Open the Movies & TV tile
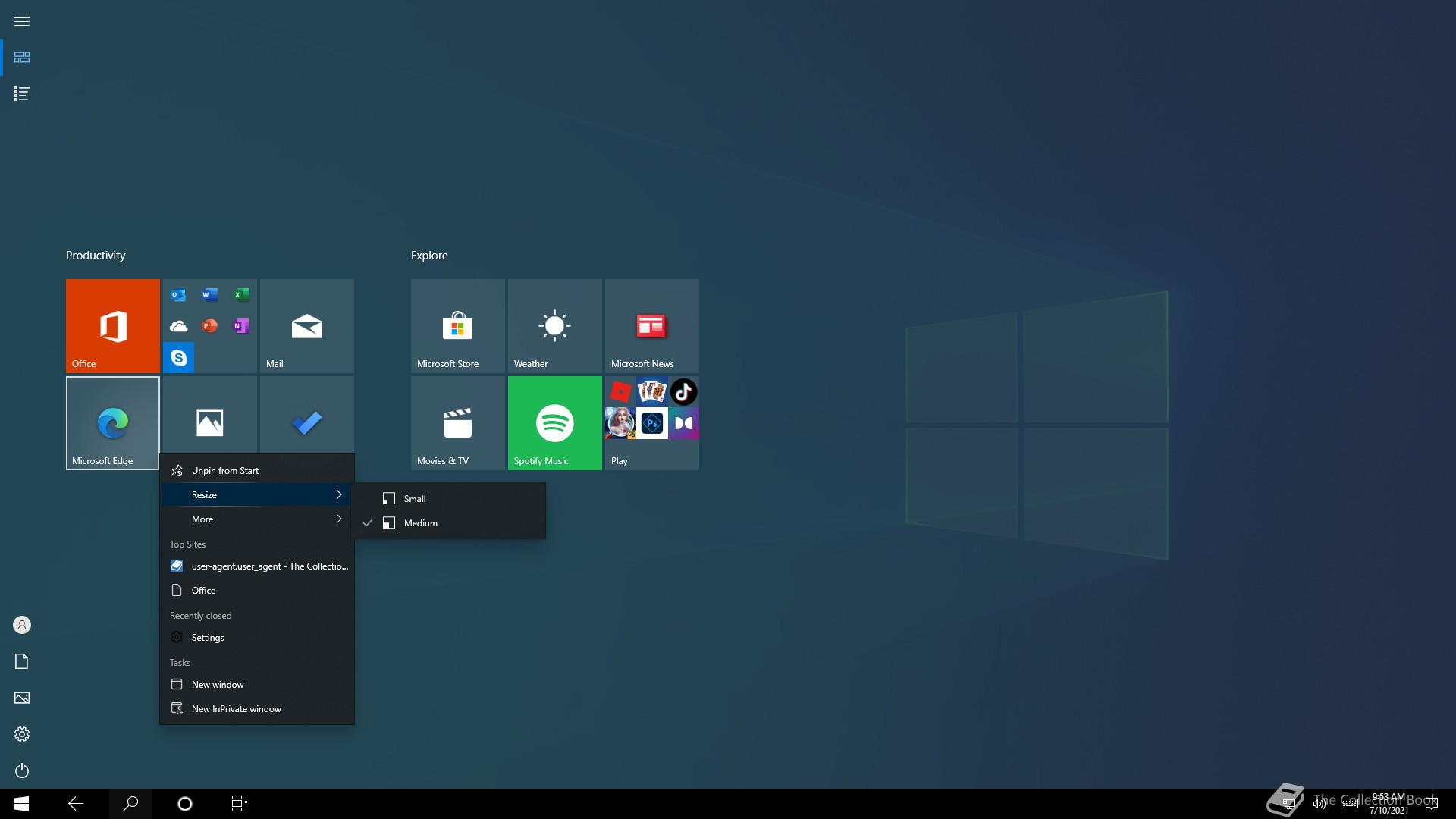 click(458, 423)
